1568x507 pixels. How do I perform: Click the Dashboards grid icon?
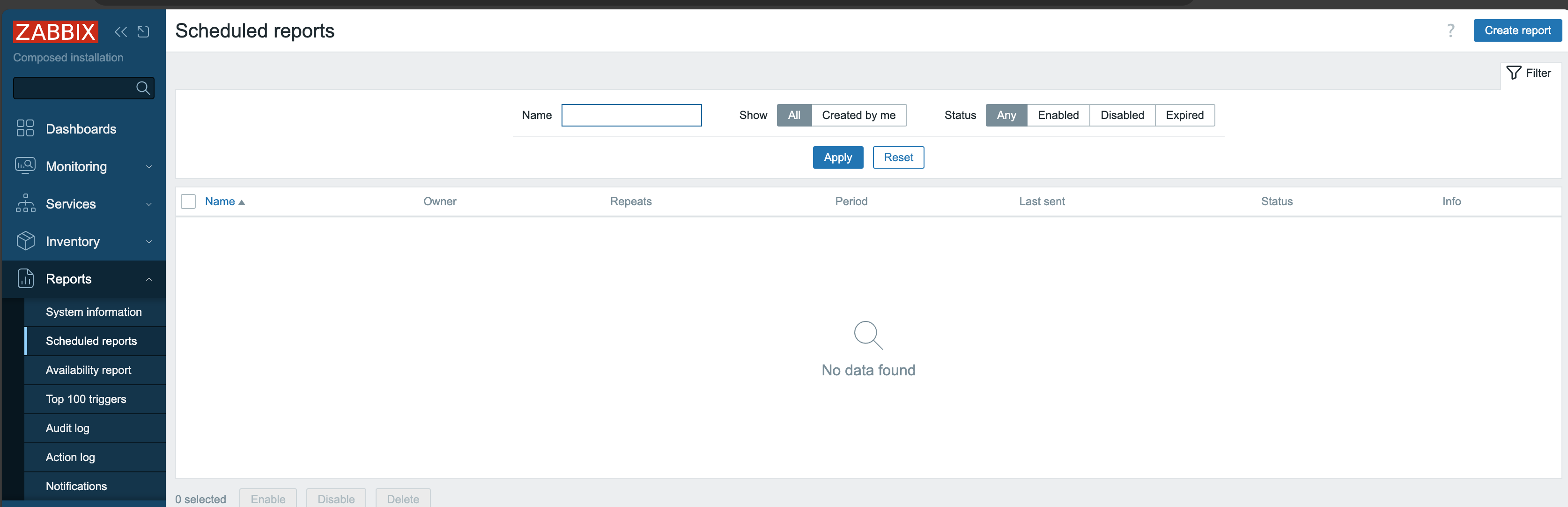coord(25,128)
